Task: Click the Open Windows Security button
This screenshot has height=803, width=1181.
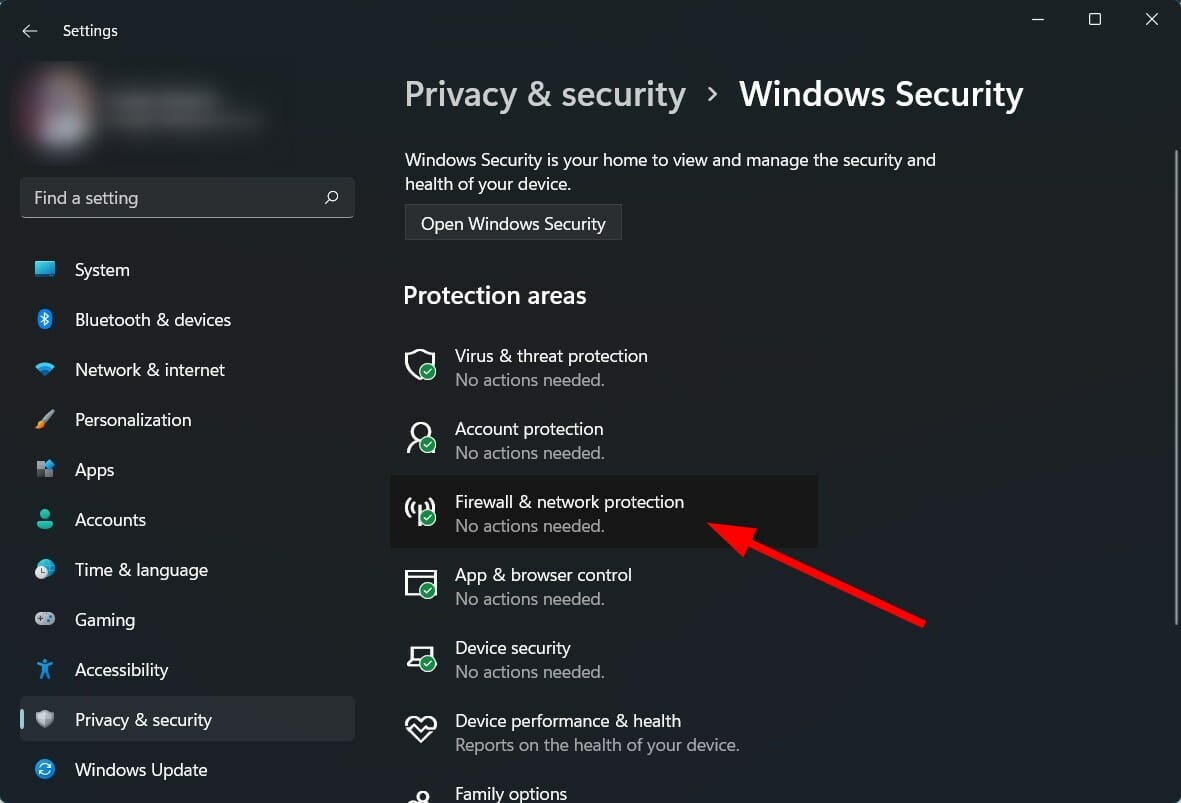Action: click(x=513, y=222)
